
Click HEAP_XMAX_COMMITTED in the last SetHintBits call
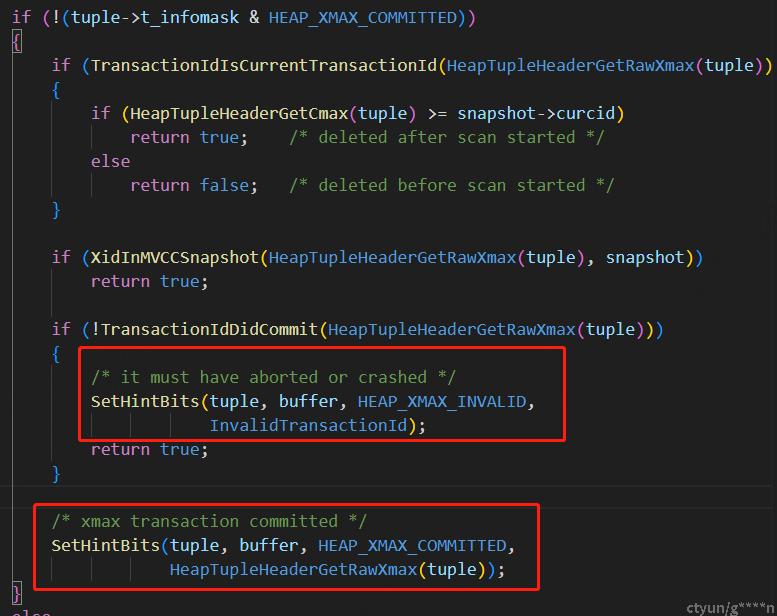point(412,546)
